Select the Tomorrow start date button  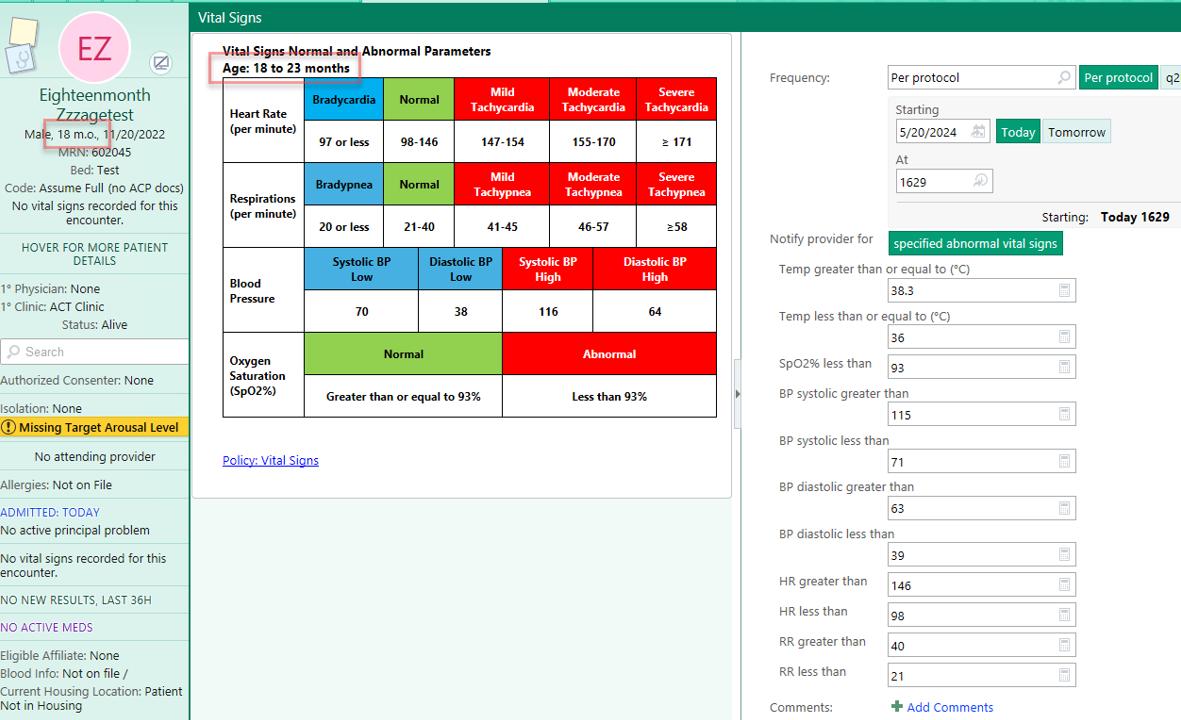click(1076, 132)
